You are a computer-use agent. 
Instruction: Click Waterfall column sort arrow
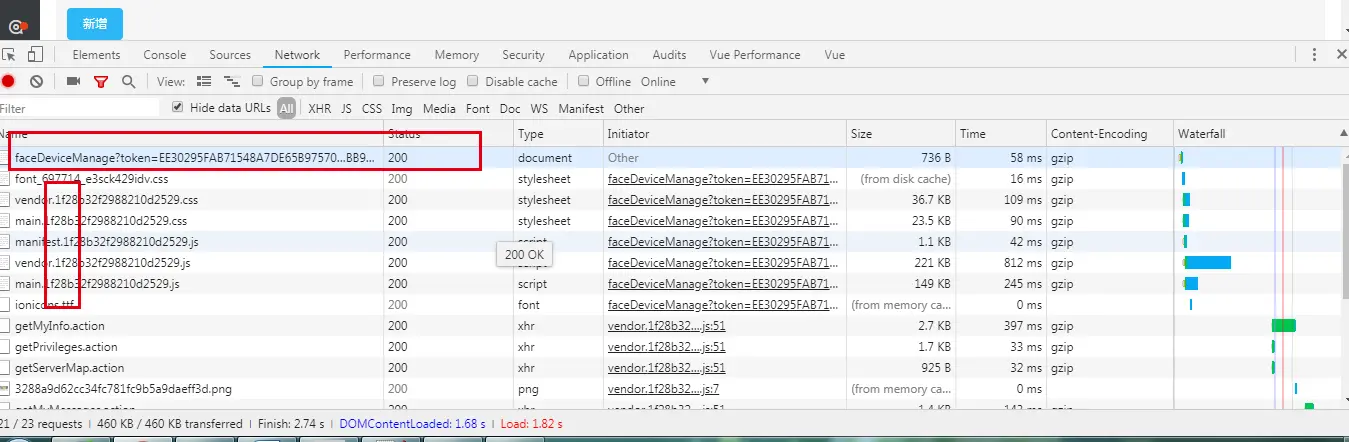point(1342,133)
